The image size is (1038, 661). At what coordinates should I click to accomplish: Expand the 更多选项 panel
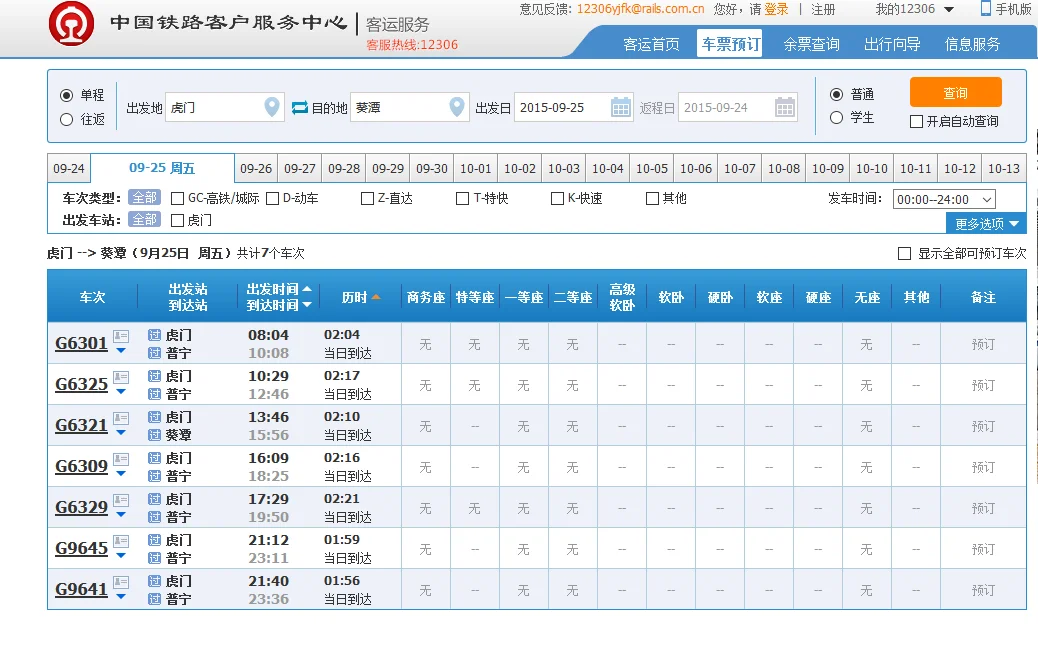[980, 222]
